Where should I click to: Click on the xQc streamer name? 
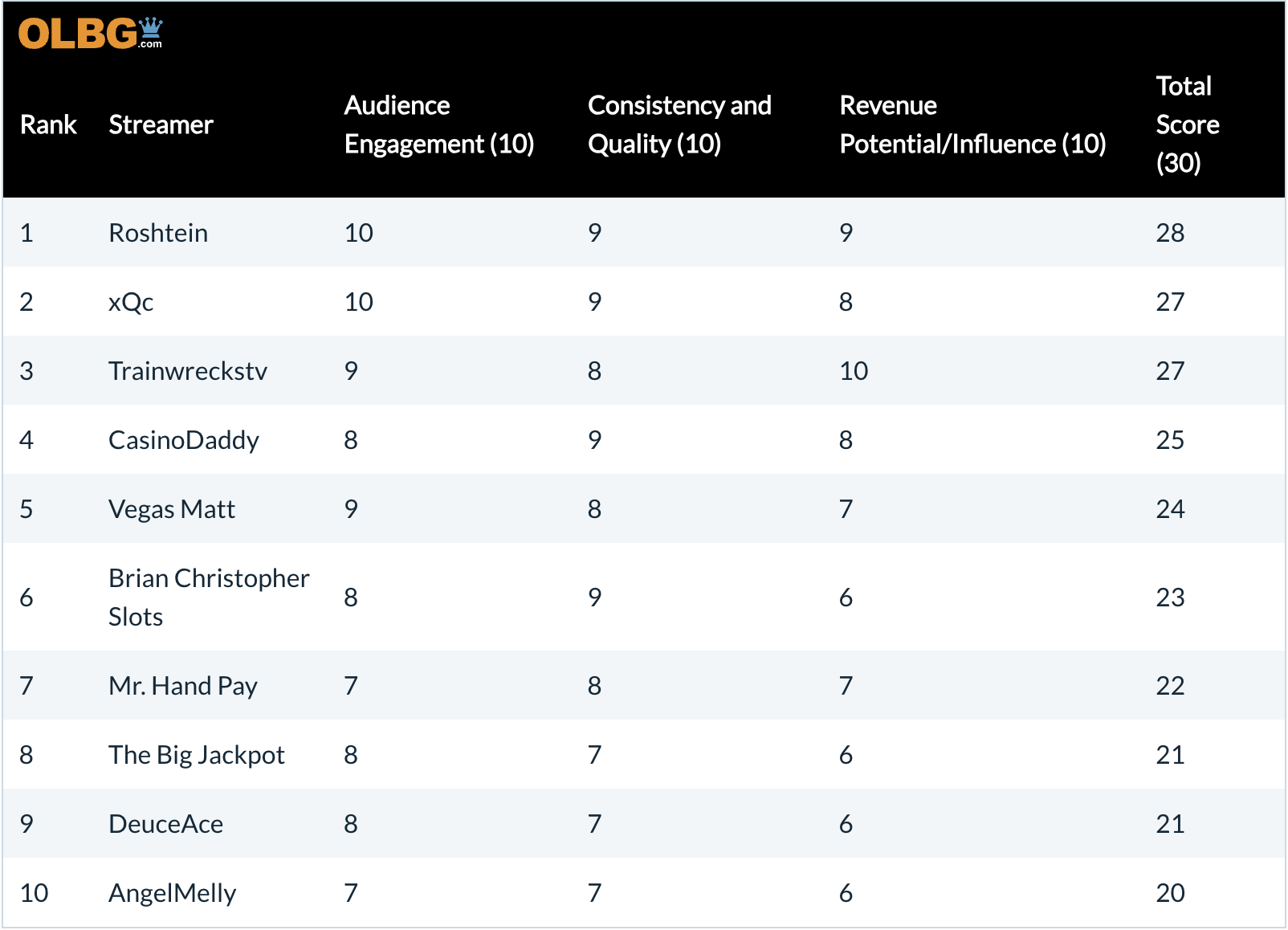131,302
